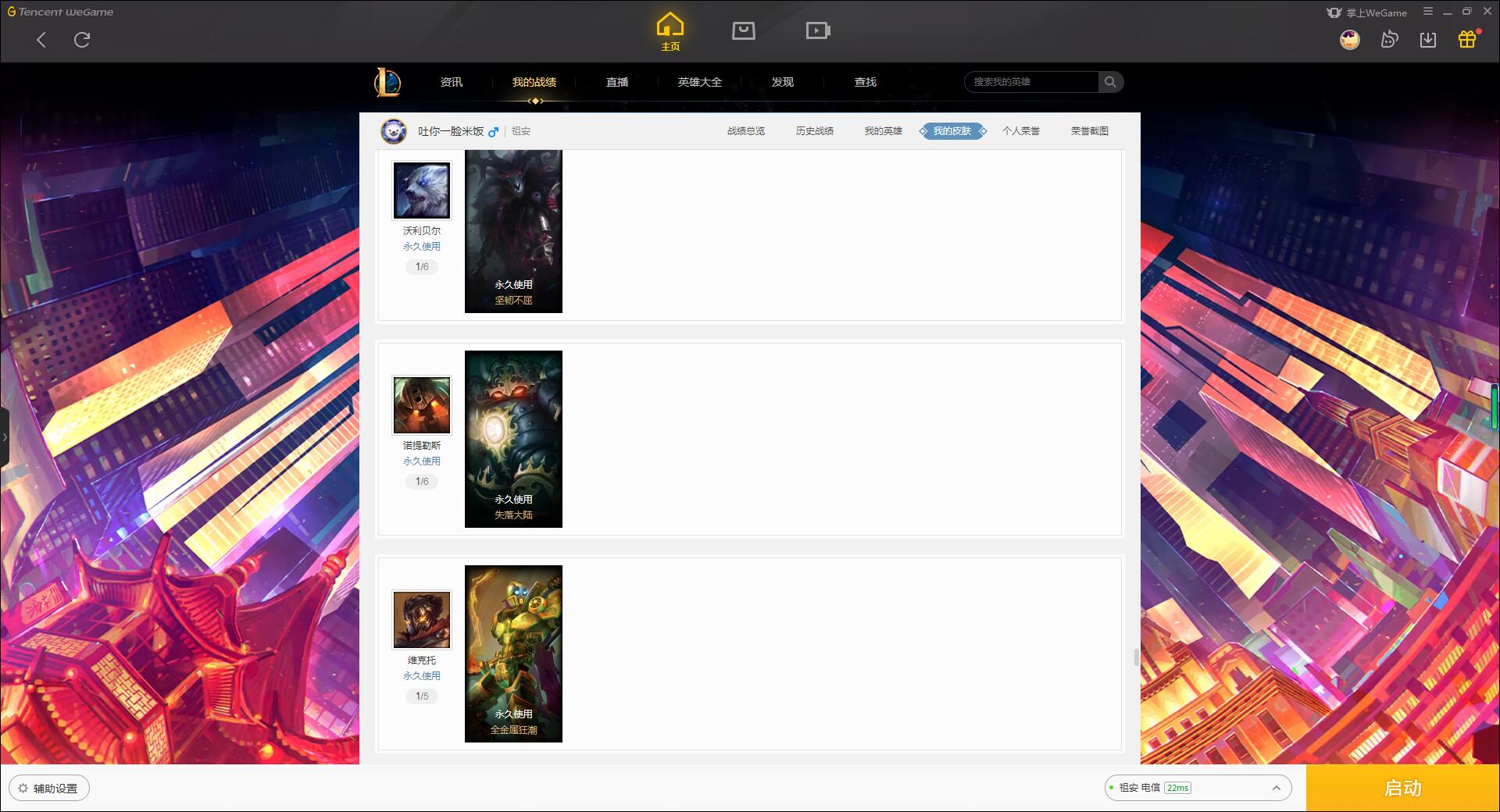The width and height of the screenshot is (1500, 812).
Task: Click the 维克托 champion portrait
Action: coord(422,620)
